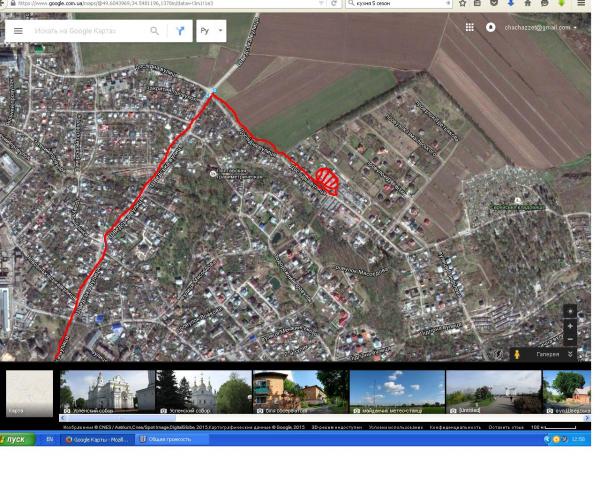This screenshot has height=480, width=600.
Task: Click the Google Maps search input field
Action: coord(90,31)
